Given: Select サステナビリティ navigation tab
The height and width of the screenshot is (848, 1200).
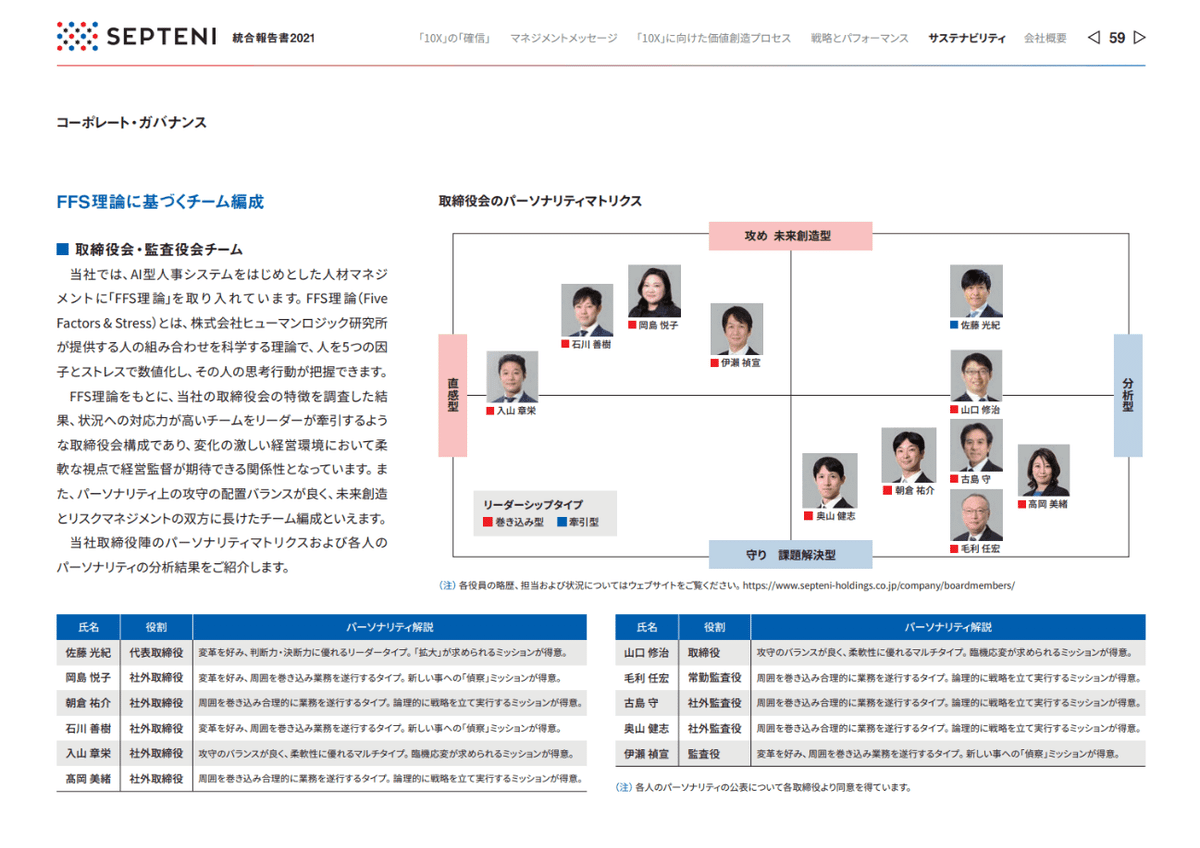Looking at the screenshot, I should tap(967, 38).
